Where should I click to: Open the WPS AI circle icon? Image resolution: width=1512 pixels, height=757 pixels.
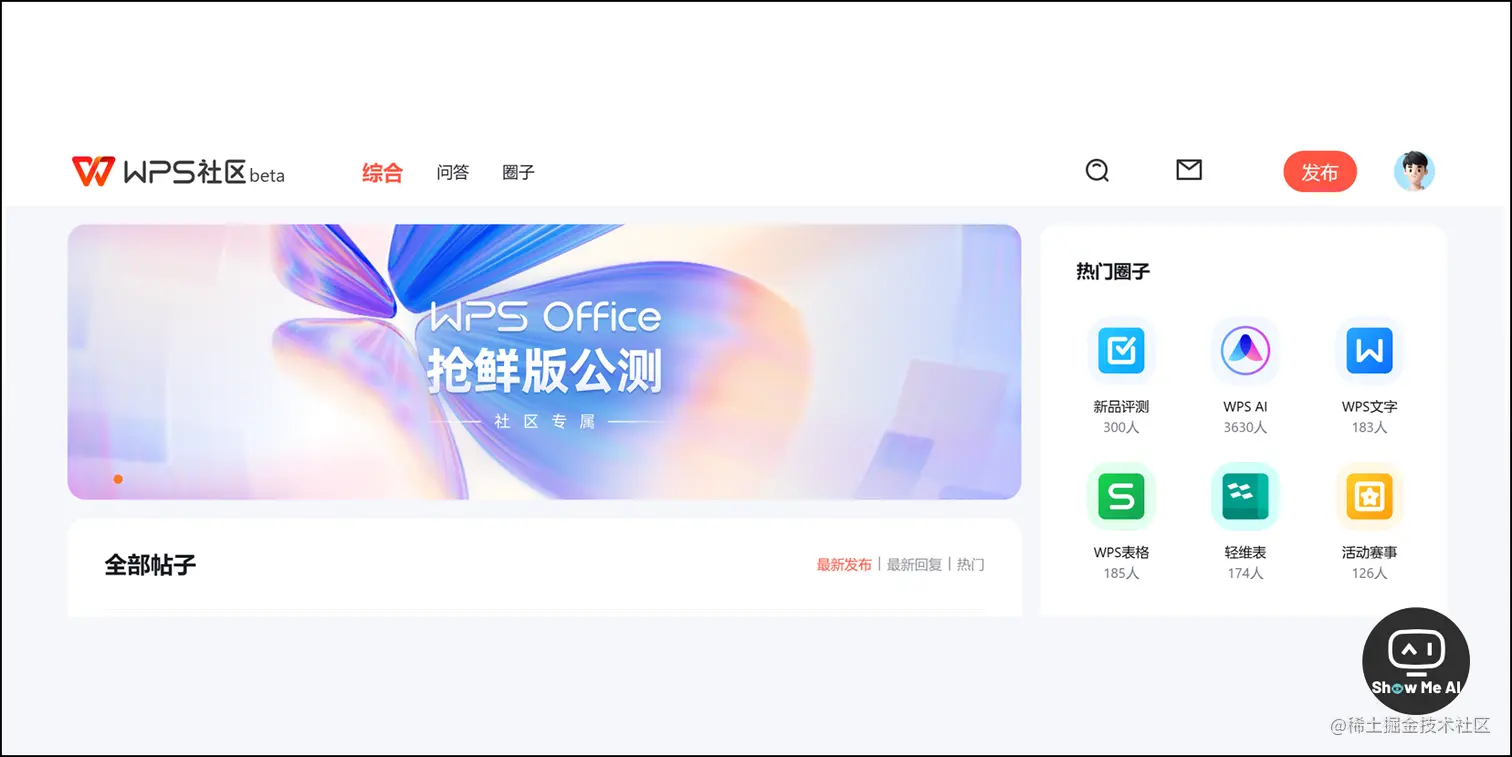(1245, 351)
